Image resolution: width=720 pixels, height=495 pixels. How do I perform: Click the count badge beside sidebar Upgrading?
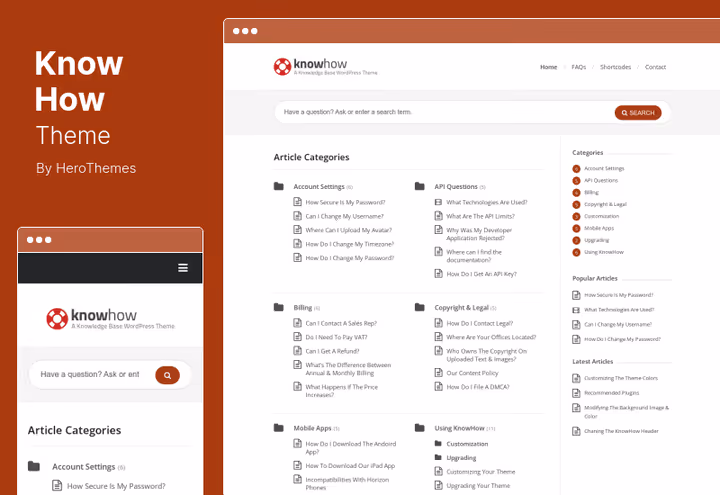pos(576,240)
